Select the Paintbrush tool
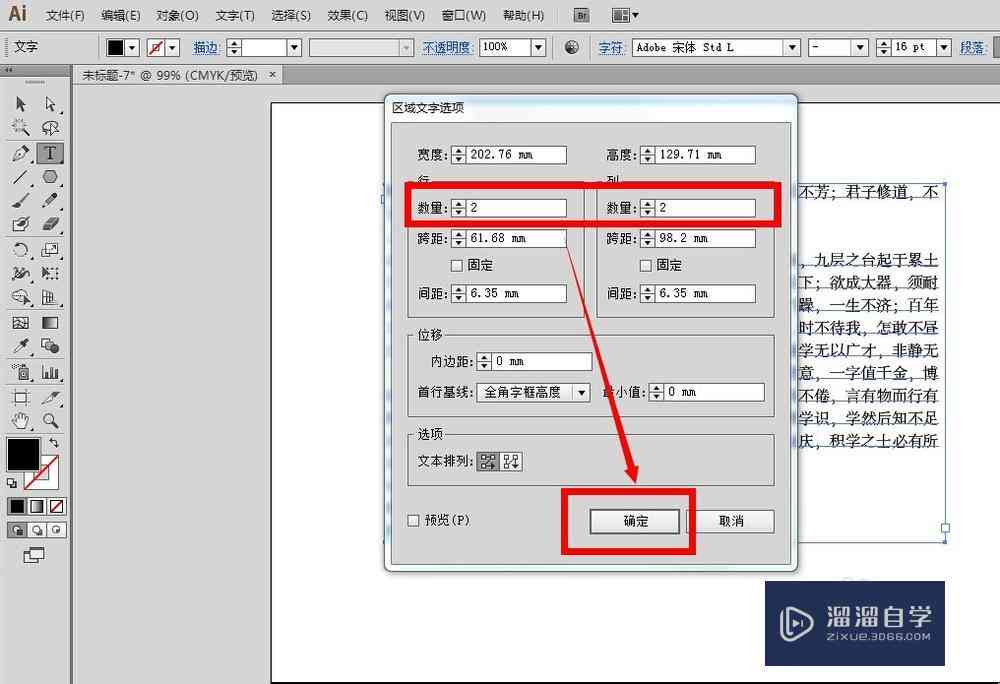This screenshot has width=1000, height=684. [20, 201]
